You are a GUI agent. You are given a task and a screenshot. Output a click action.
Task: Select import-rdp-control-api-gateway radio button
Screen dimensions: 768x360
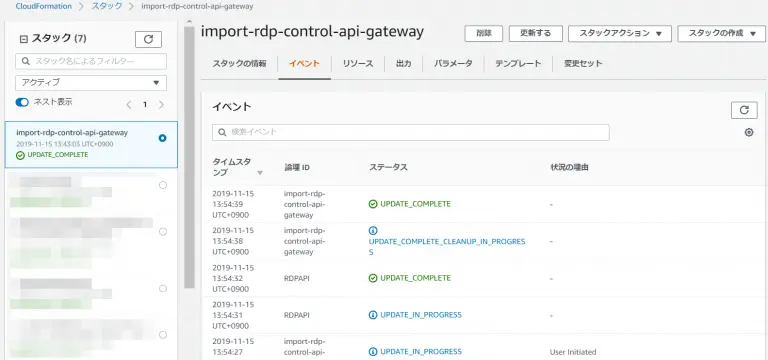(x=163, y=138)
